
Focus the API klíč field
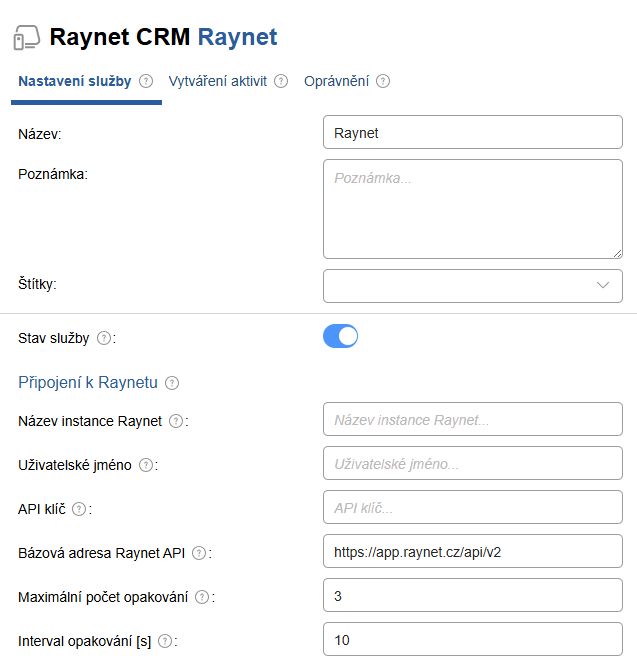(473, 507)
